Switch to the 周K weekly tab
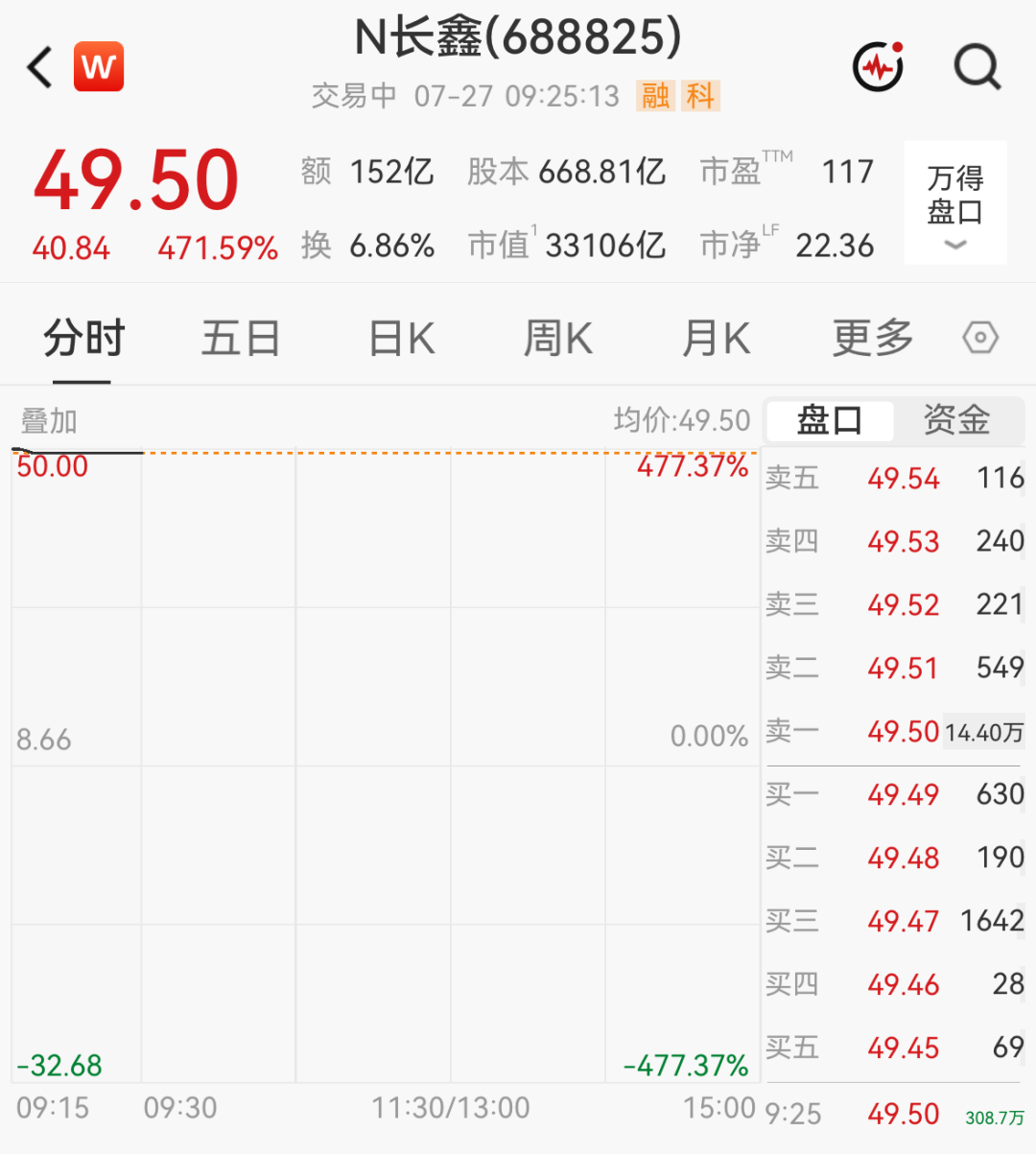The image size is (1036, 1154). pyautogui.click(x=557, y=338)
